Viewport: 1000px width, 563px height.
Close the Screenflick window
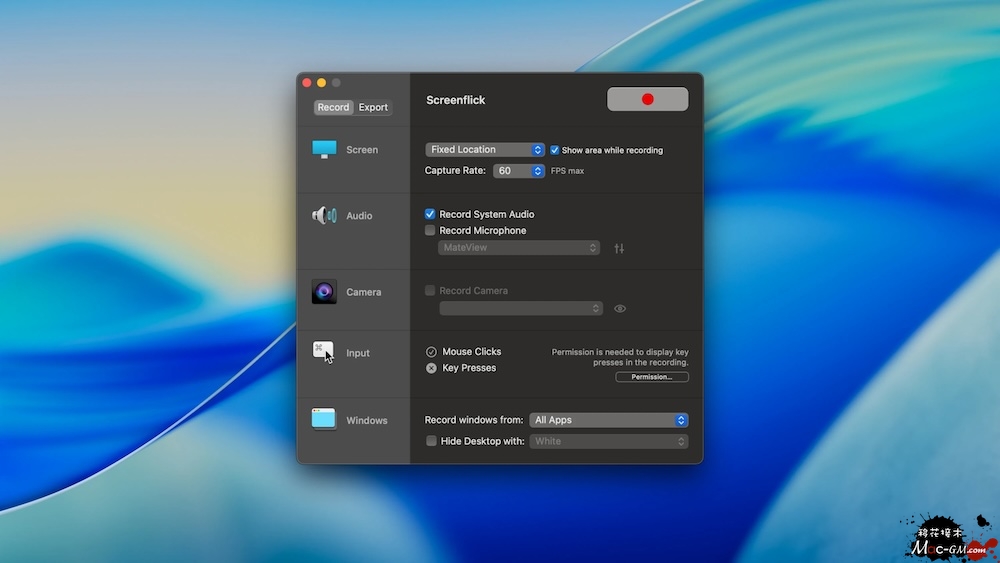point(307,83)
